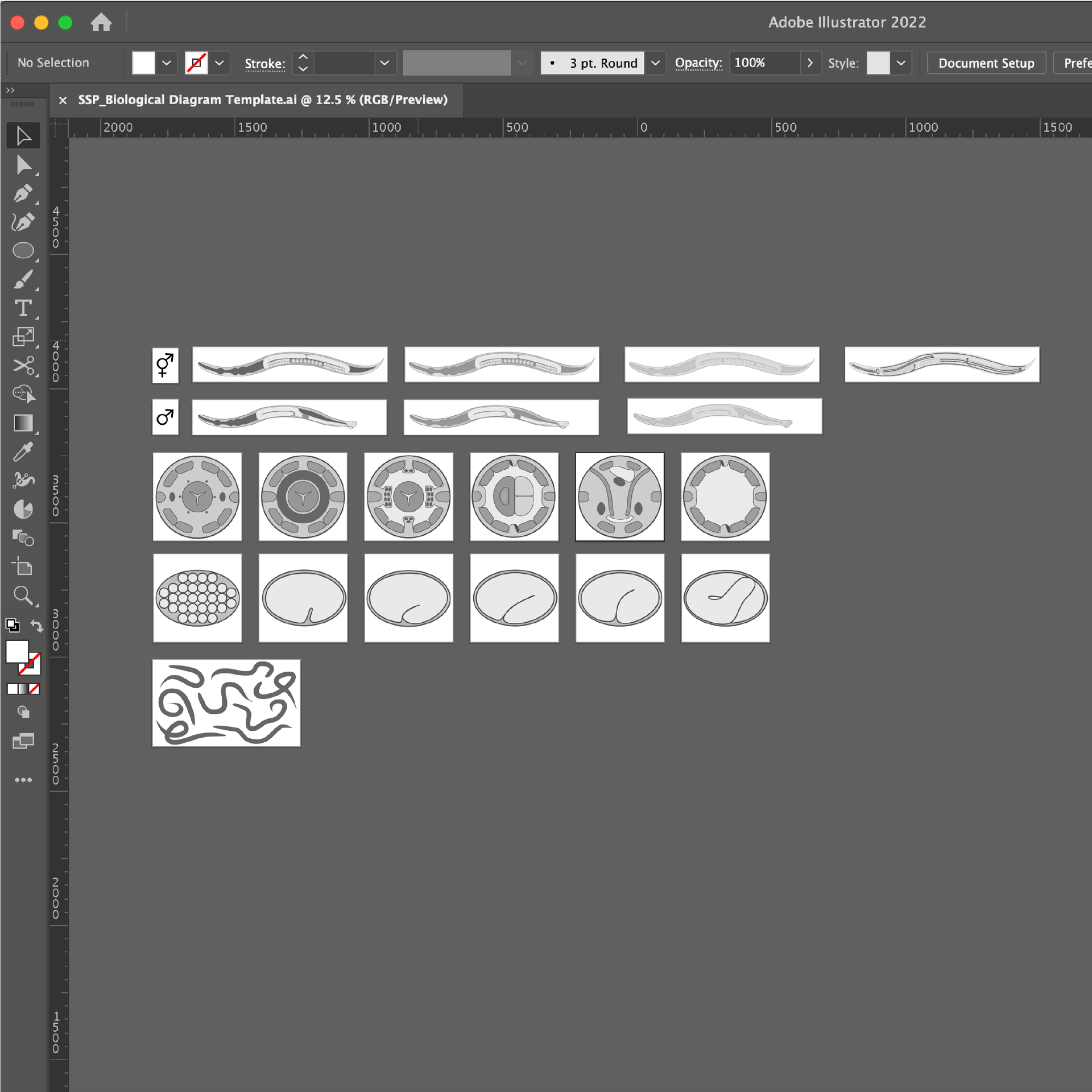Set paint mode to Gradient
Viewport: 1092px width, 1092px height.
[x=23, y=689]
